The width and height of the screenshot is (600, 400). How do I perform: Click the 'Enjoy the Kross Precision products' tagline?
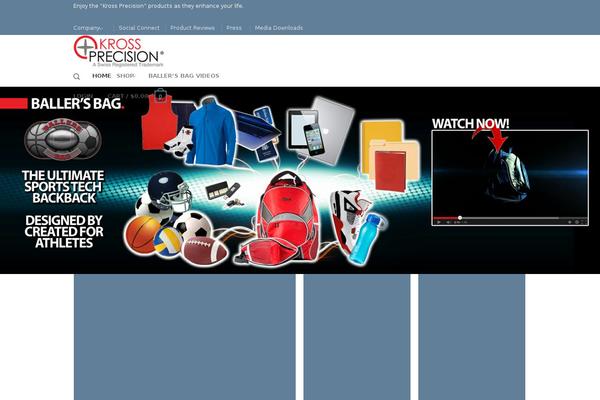[x=158, y=6]
